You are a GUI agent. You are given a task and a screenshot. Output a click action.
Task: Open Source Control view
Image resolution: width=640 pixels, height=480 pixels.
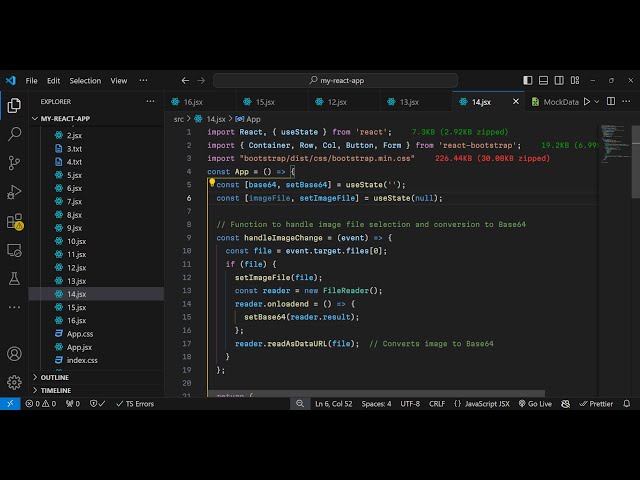[x=14, y=162]
